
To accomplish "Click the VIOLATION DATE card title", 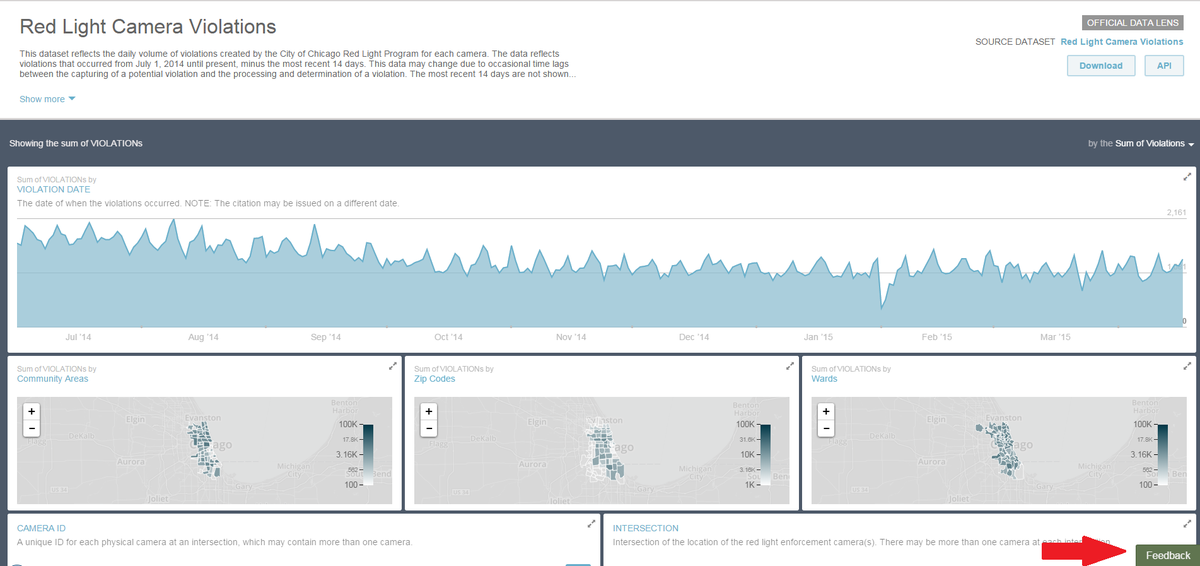I will point(53,188).
